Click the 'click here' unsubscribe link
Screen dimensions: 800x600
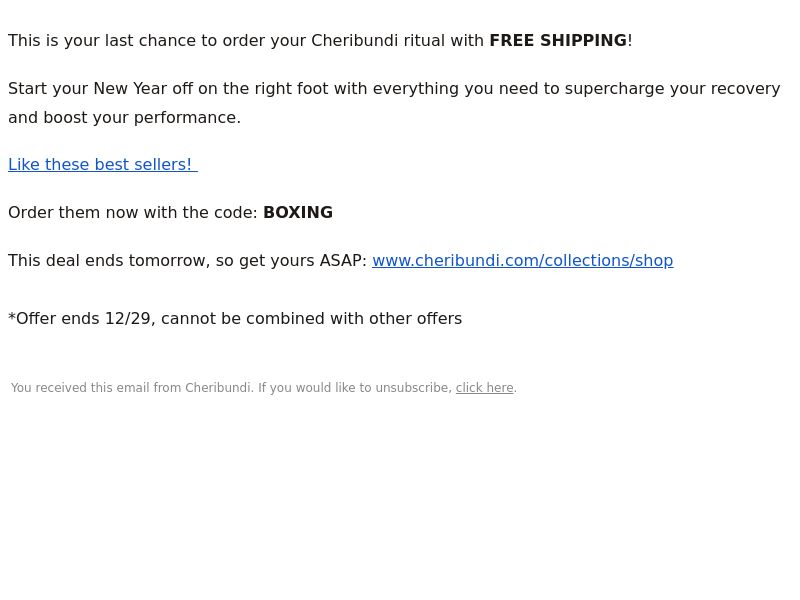(x=484, y=388)
